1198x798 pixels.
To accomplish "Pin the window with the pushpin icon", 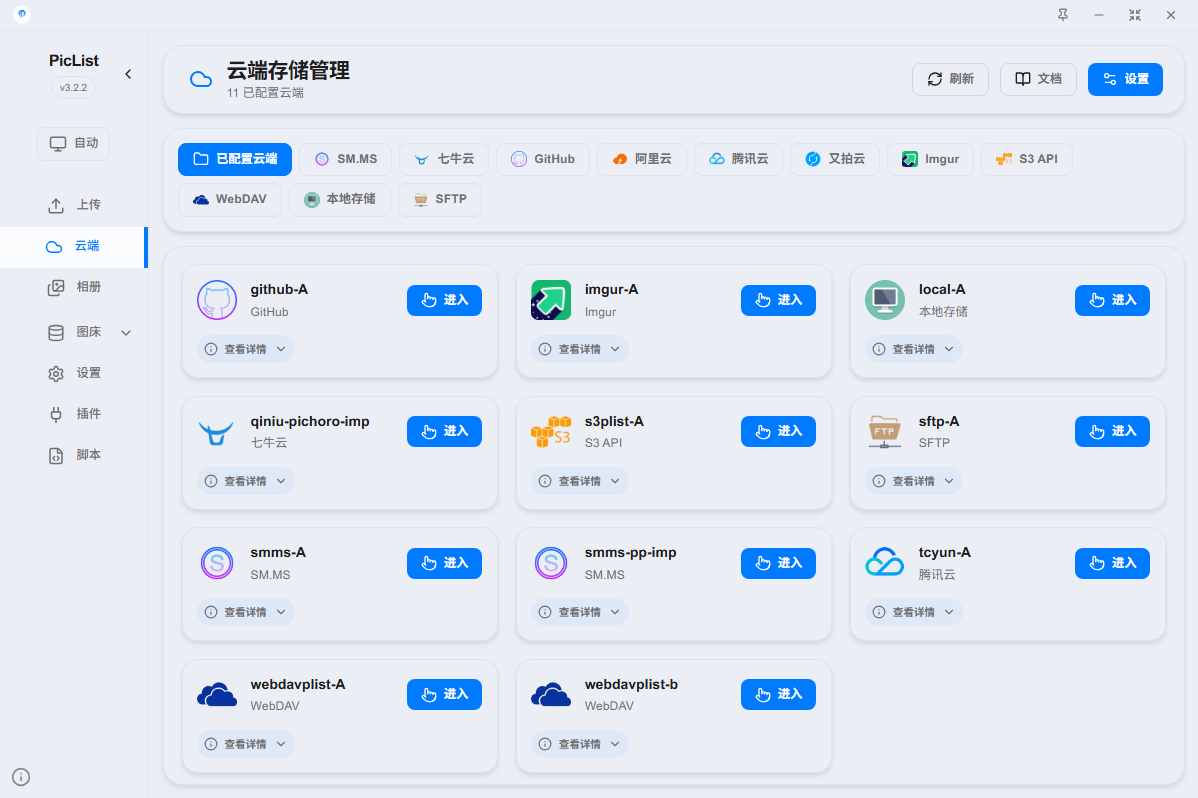I will [x=1063, y=15].
